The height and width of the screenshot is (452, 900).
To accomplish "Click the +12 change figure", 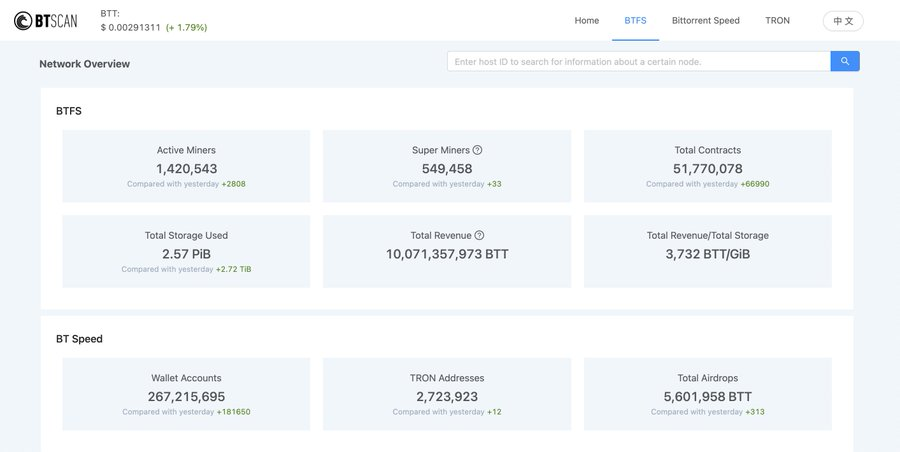I will (x=494, y=412).
